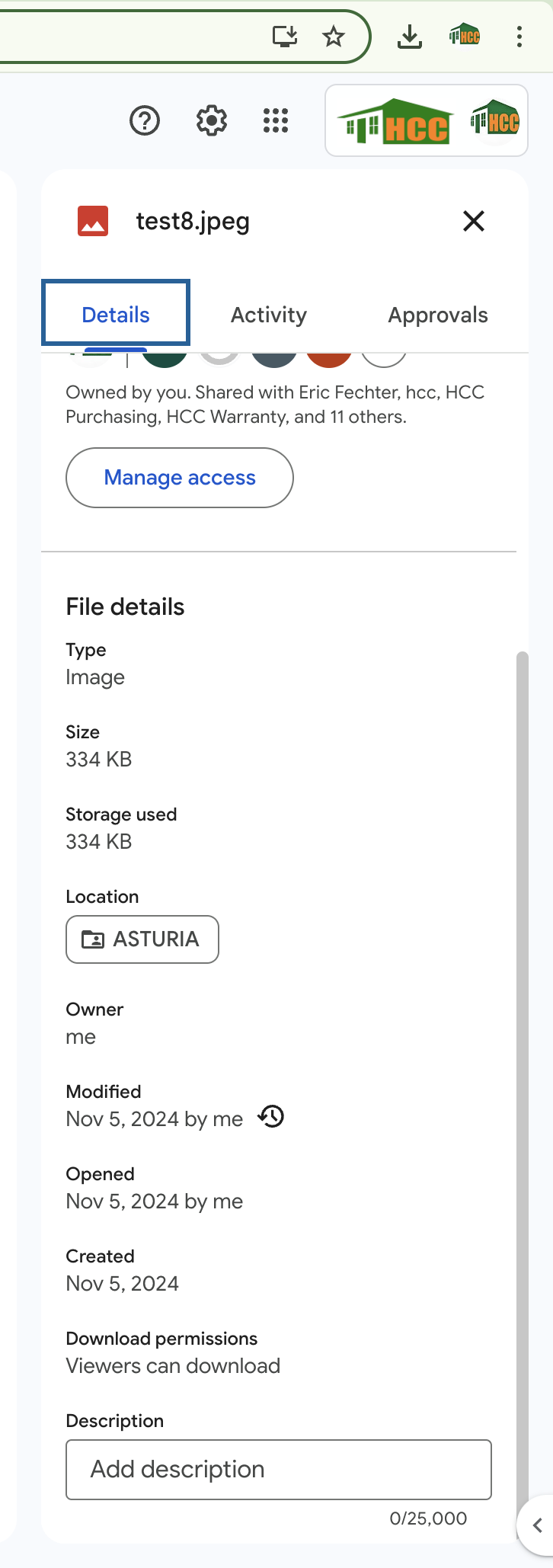
Task: Select the Details tab
Action: (x=116, y=313)
